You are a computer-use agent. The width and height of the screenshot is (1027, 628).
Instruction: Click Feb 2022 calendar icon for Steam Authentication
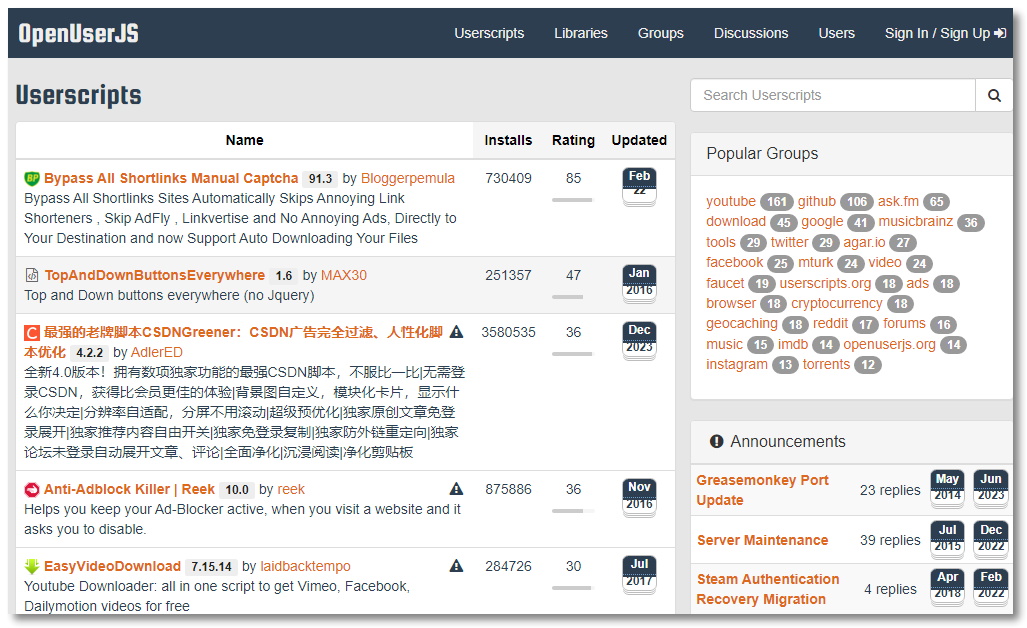[x=990, y=587]
